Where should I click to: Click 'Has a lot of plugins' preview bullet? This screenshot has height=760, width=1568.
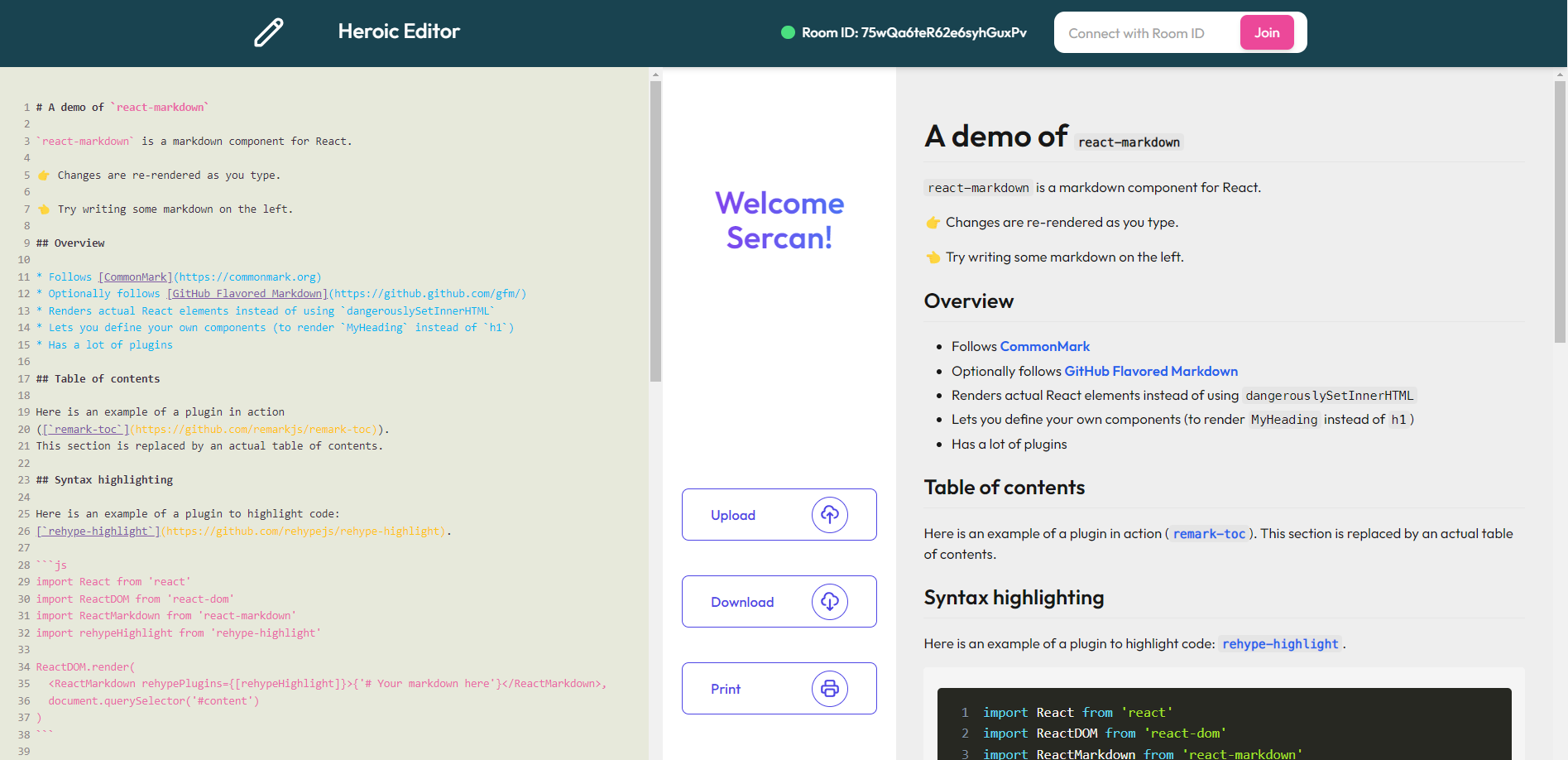tap(1009, 444)
